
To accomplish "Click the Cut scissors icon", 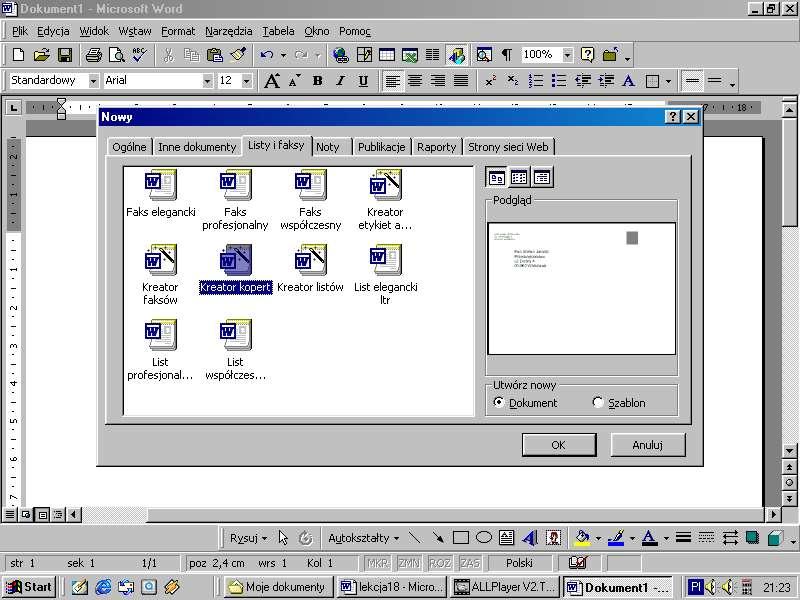I will coord(168,55).
